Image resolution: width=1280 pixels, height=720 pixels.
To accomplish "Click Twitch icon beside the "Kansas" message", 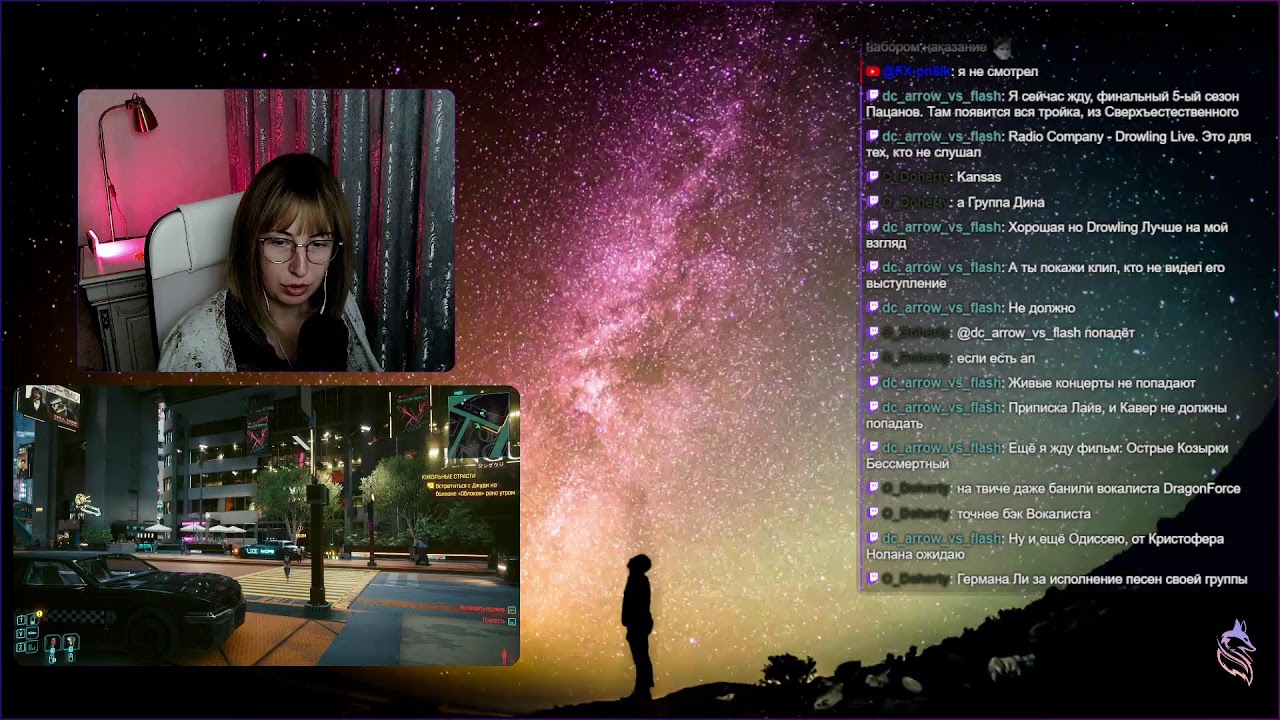I will pyautogui.click(x=873, y=177).
